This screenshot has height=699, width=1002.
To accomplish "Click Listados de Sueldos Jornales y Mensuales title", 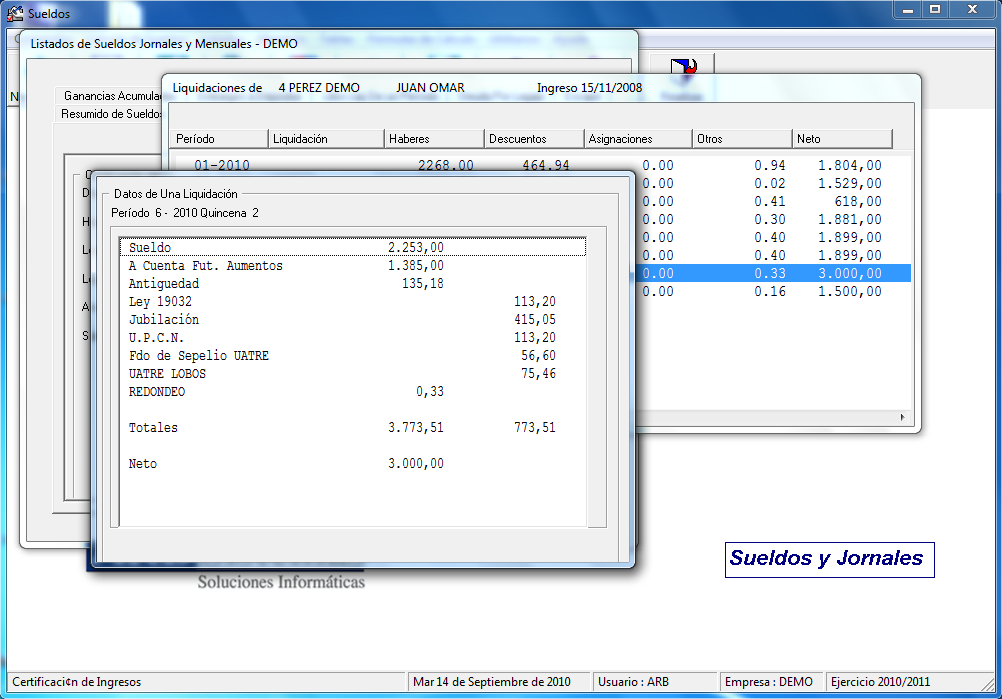I will (164, 44).
